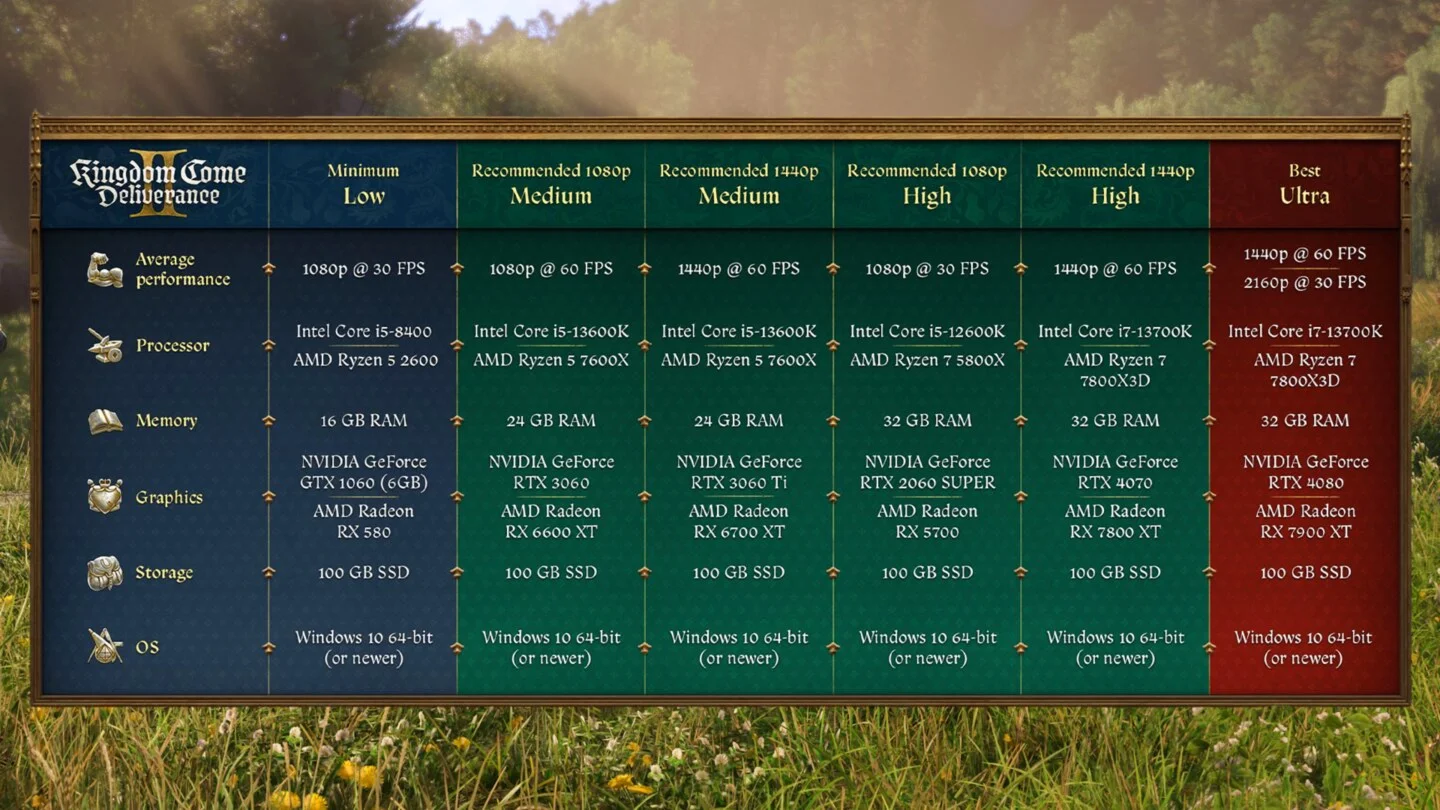Image resolution: width=1440 pixels, height=810 pixels.
Task: Click the open book icon beside Memory
Action: point(105,421)
